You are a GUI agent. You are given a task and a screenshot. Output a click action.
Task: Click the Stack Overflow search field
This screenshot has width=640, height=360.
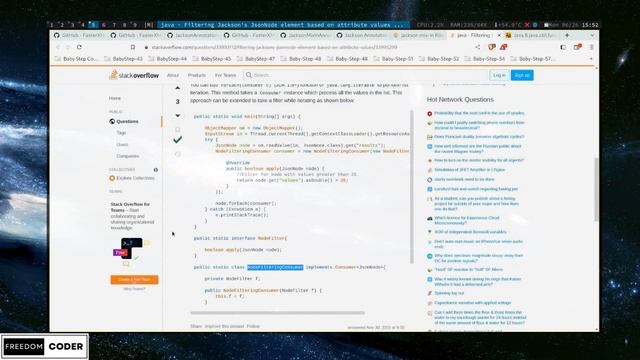click(365, 75)
